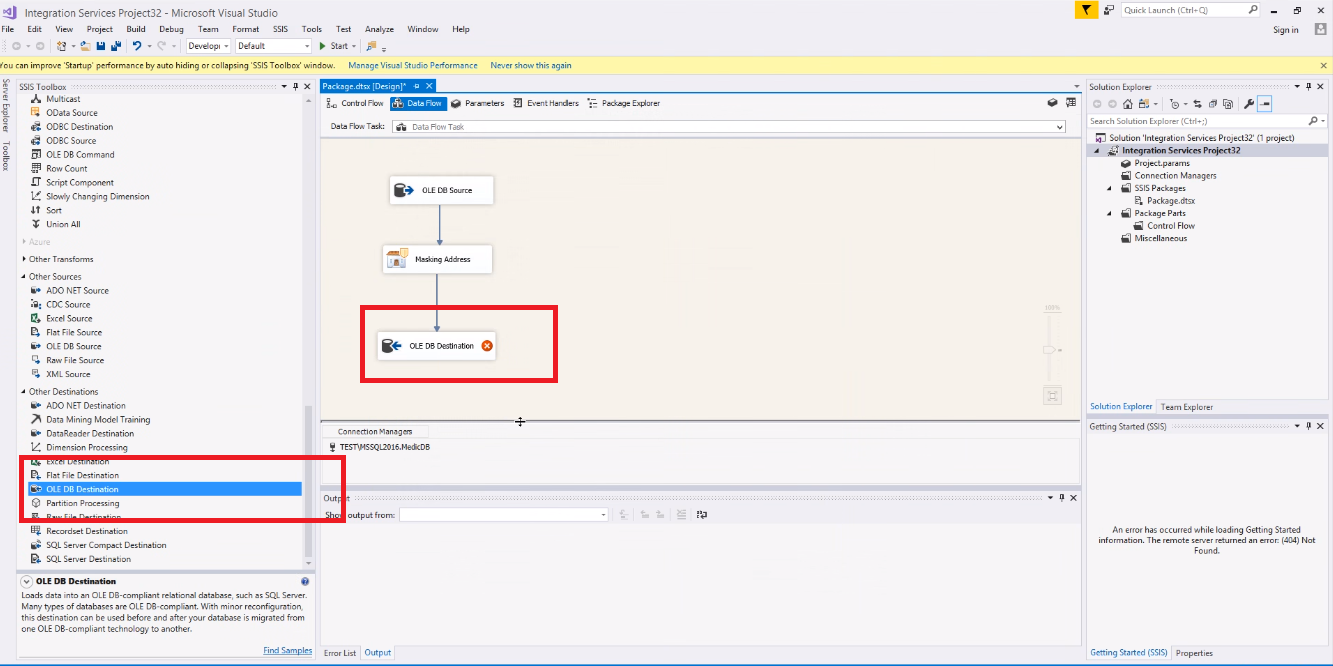The width and height of the screenshot is (1333, 666).
Task: Click the help icon for OLE DB Destination
Action: (305, 581)
